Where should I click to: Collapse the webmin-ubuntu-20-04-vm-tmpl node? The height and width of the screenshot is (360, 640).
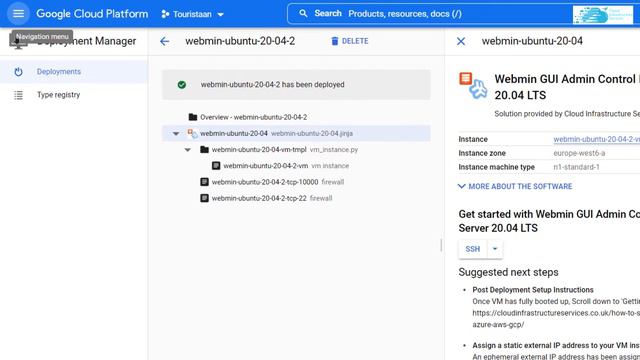point(187,150)
